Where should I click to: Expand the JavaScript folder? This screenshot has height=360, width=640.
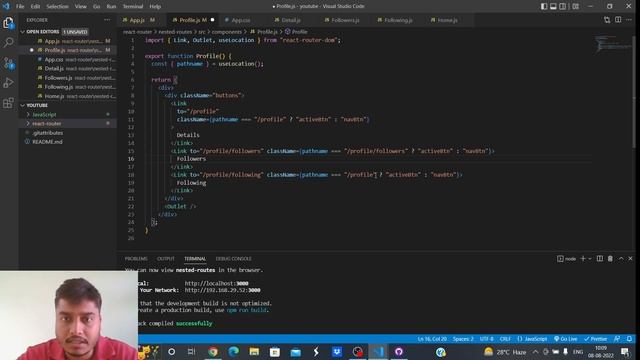44,115
